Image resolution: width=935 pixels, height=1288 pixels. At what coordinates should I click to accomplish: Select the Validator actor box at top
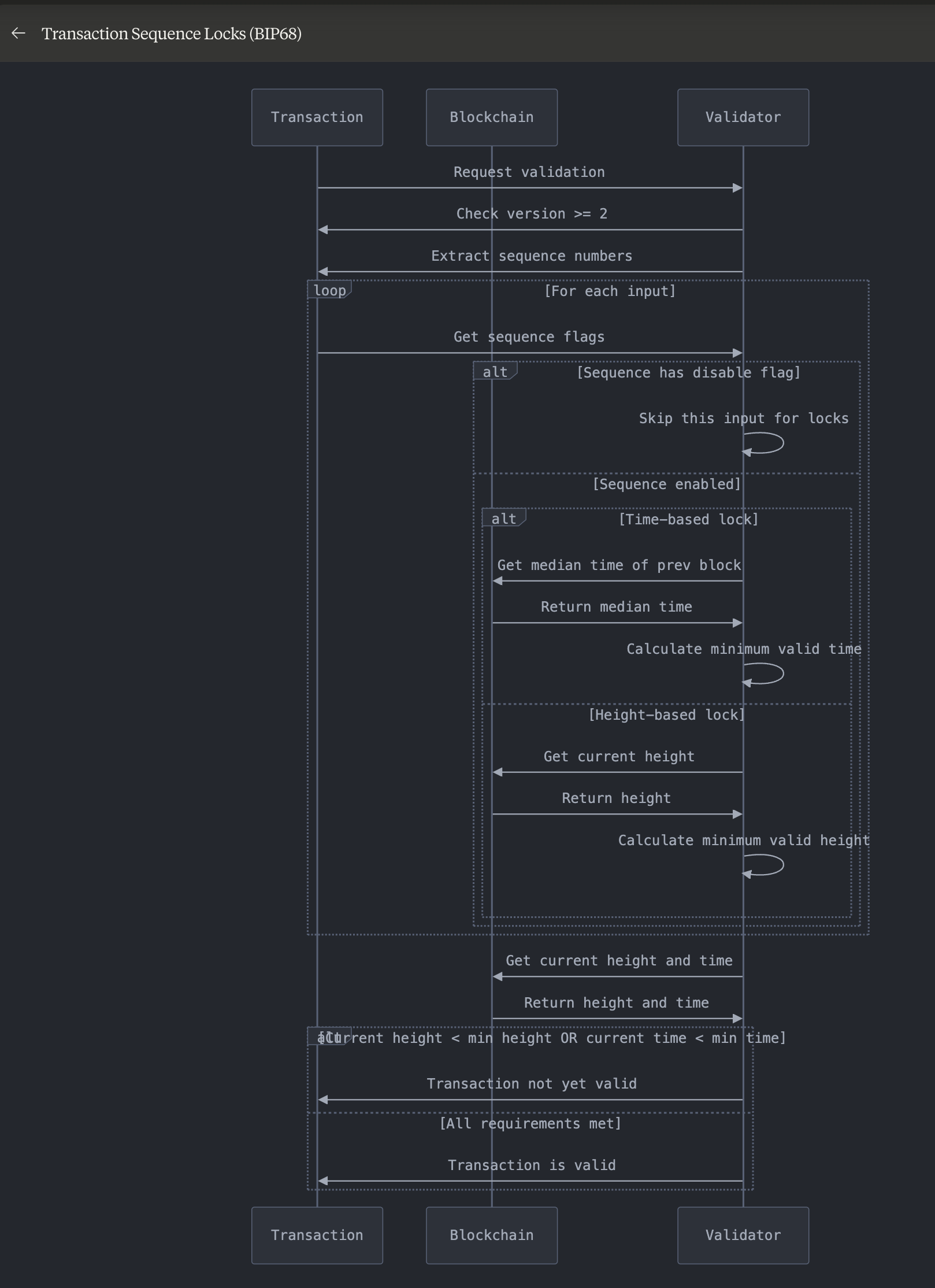point(743,117)
